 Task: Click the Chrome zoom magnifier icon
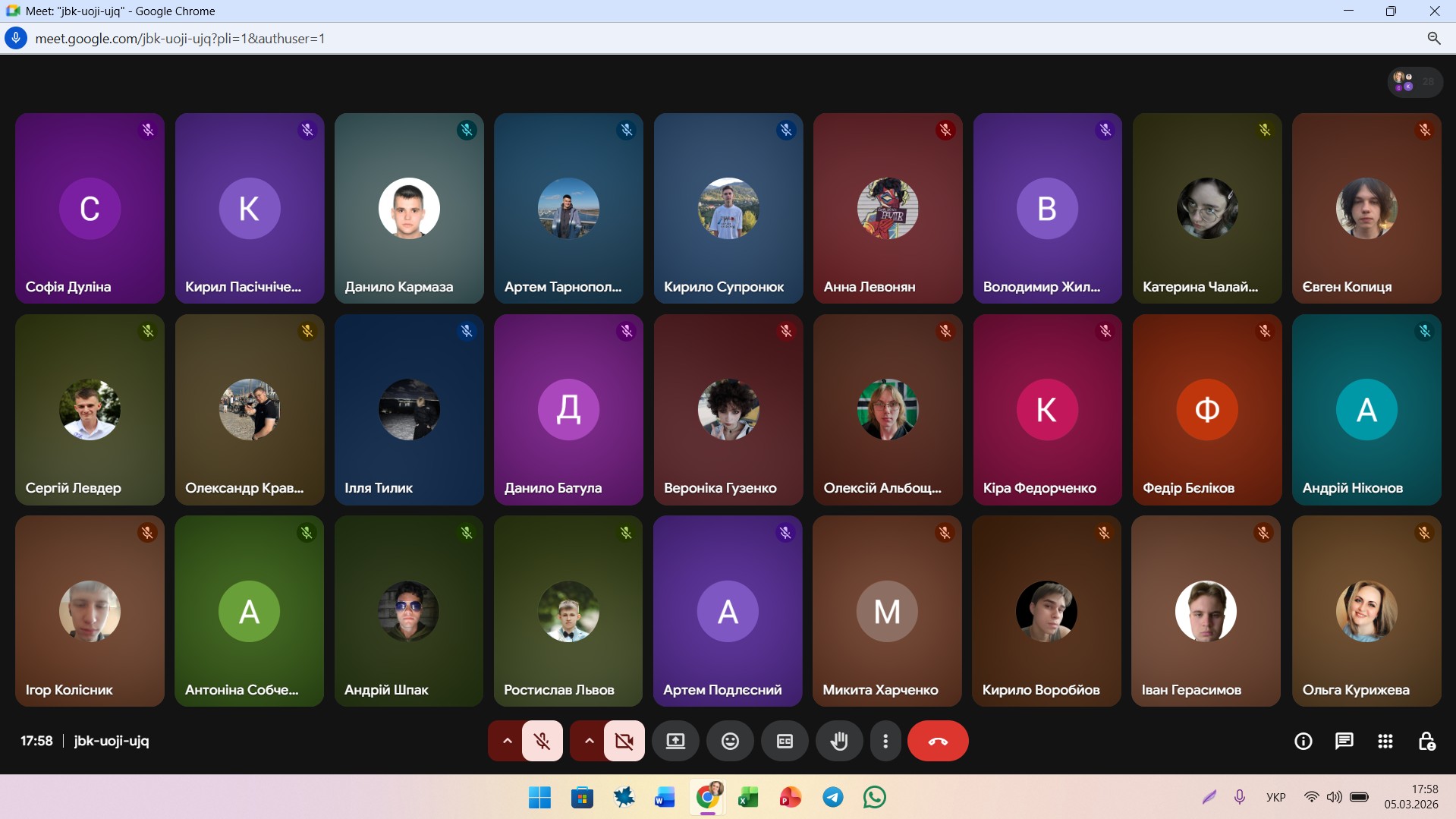(1433, 39)
